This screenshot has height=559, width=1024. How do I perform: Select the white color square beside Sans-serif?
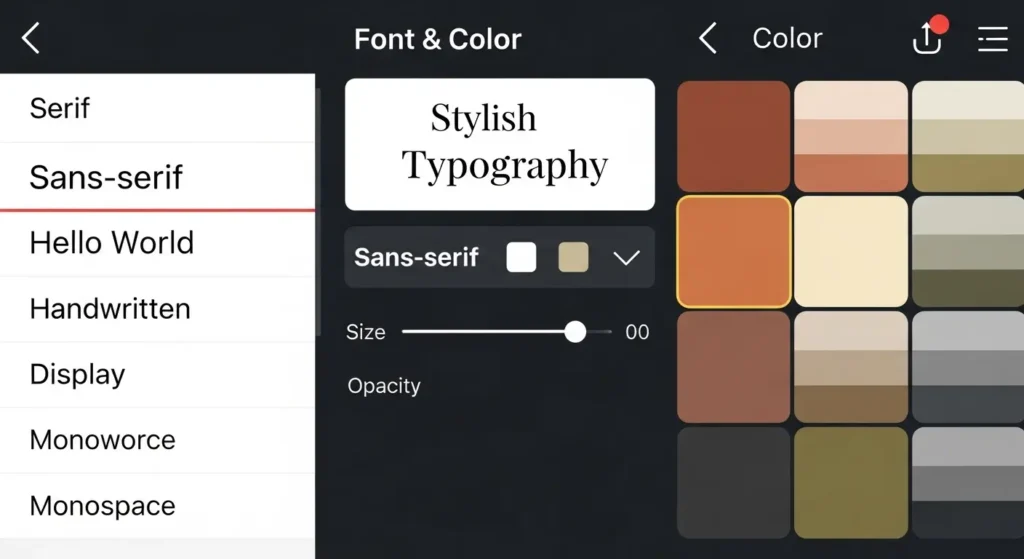[x=521, y=257]
